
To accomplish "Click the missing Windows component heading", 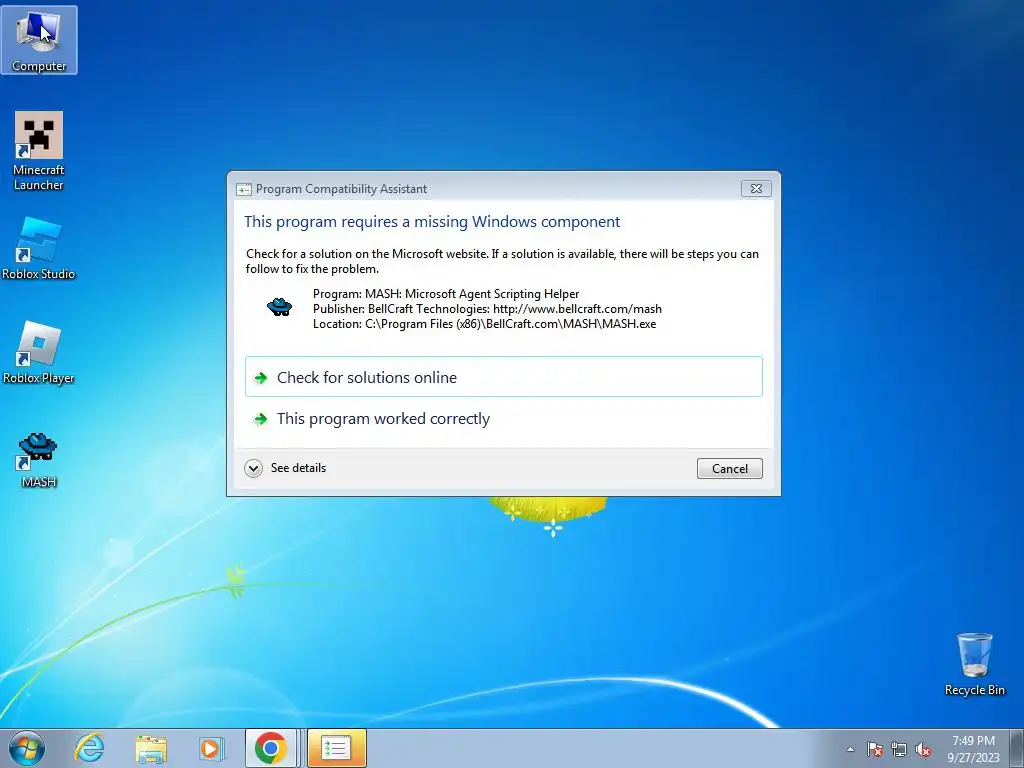I will (x=432, y=221).
